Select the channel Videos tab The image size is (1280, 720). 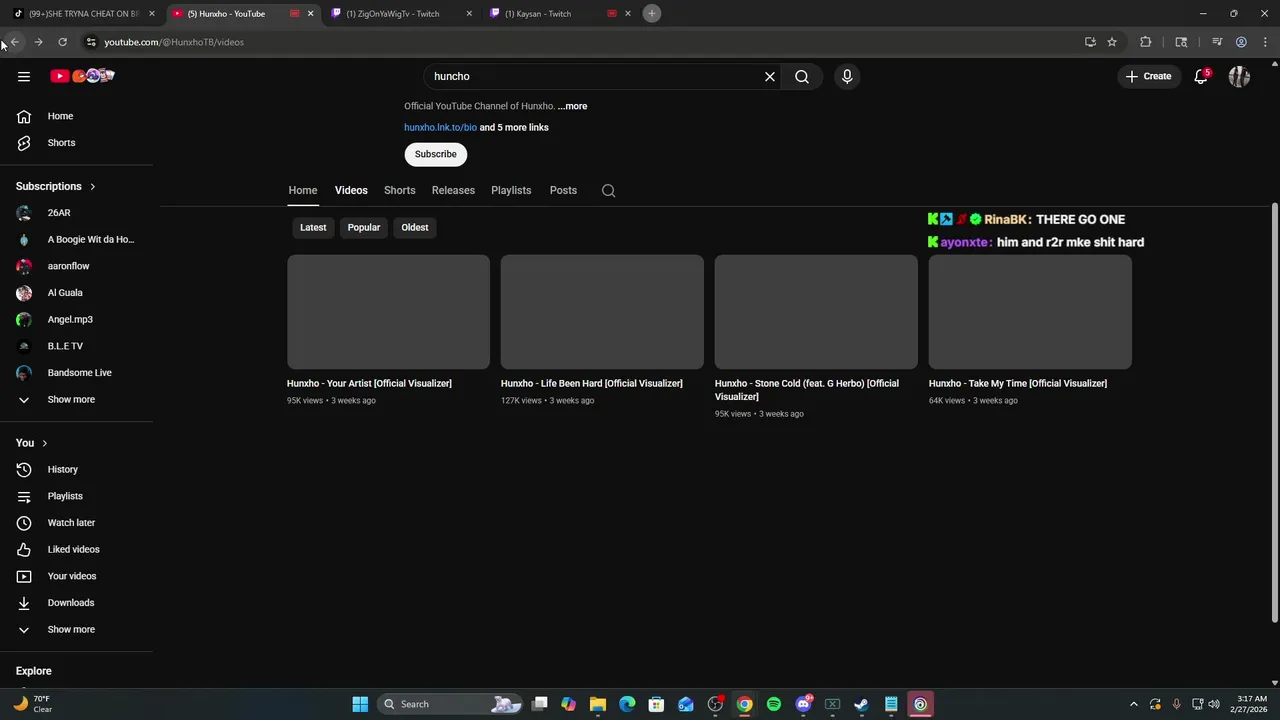pos(351,190)
